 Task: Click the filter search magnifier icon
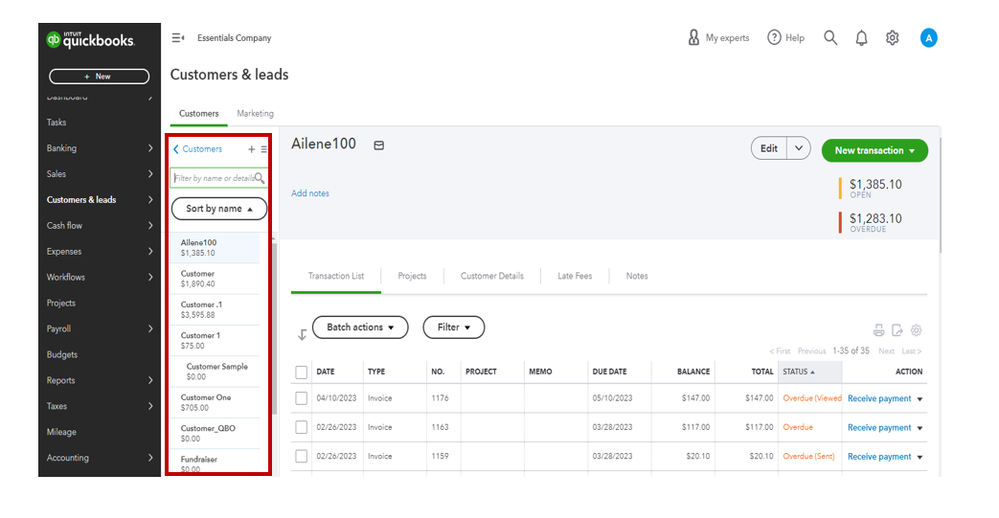[259, 178]
